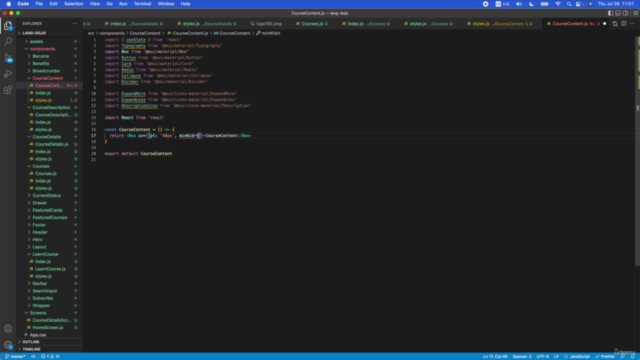Click UTF-8 encoding in status bar

[x=542, y=356]
